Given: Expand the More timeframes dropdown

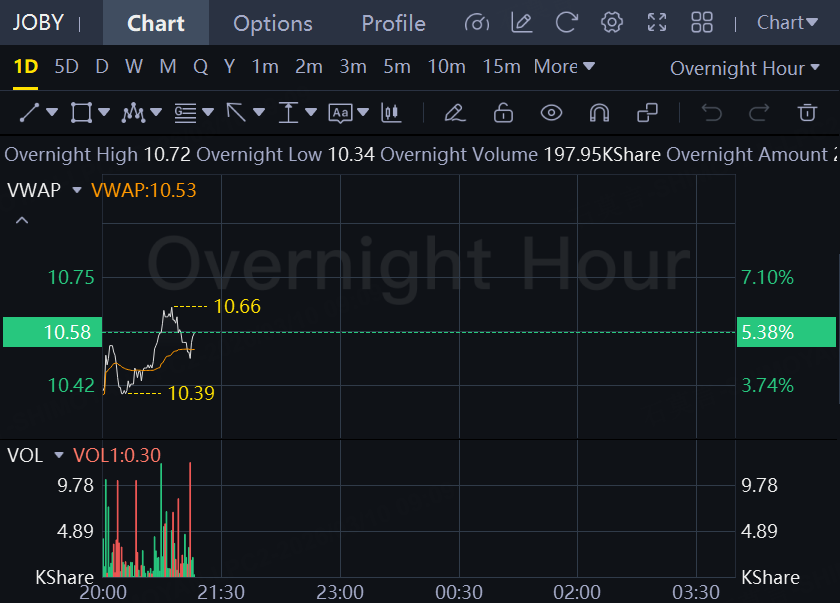Looking at the screenshot, I should click(x=564, y=67).
